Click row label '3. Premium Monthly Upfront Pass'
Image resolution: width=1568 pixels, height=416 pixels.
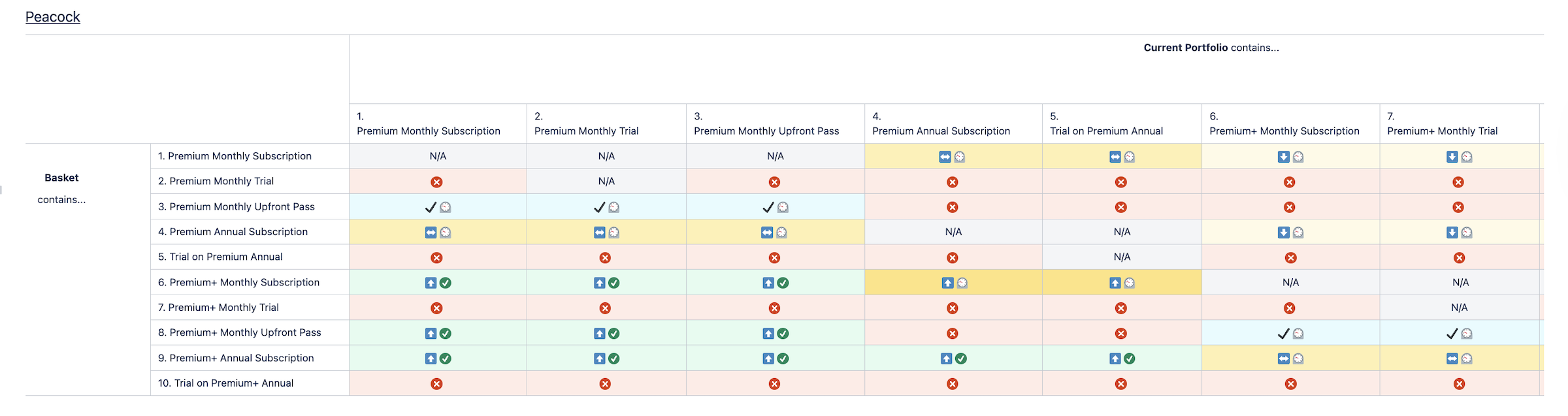point(237,207)
